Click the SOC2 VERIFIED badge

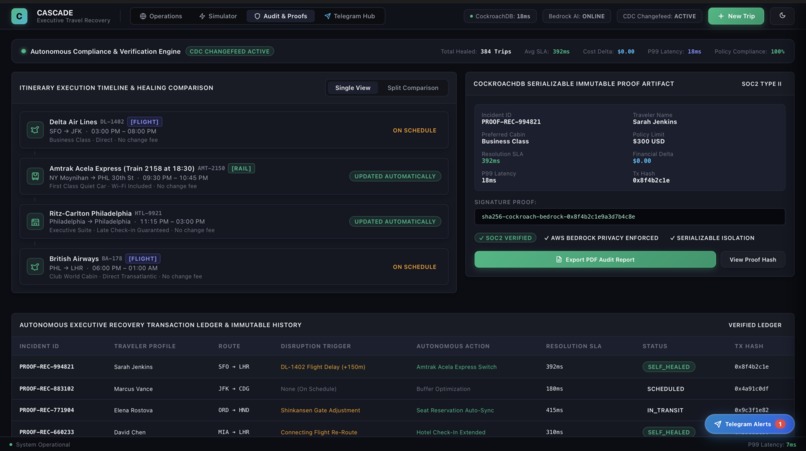[x=505, y=238]
